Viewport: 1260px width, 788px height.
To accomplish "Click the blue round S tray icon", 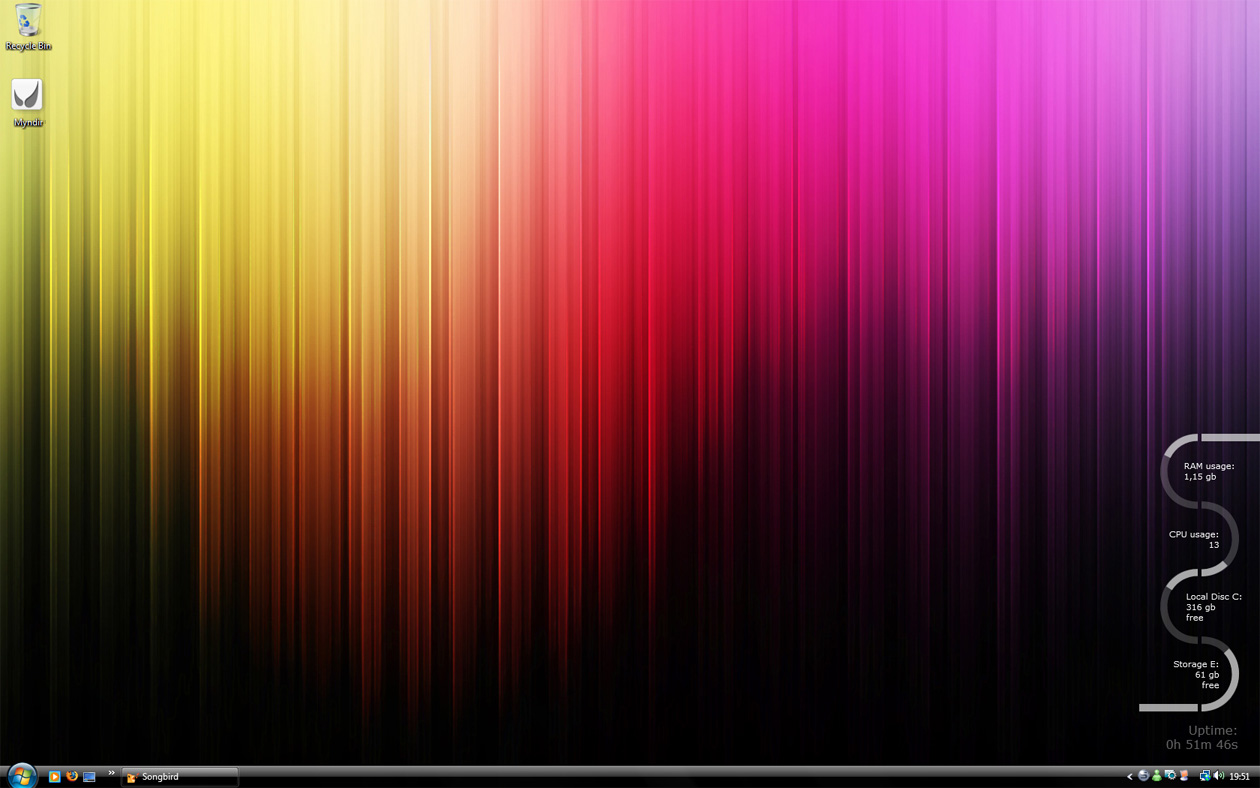I will pyautogui.click(x=1144, y=776).
